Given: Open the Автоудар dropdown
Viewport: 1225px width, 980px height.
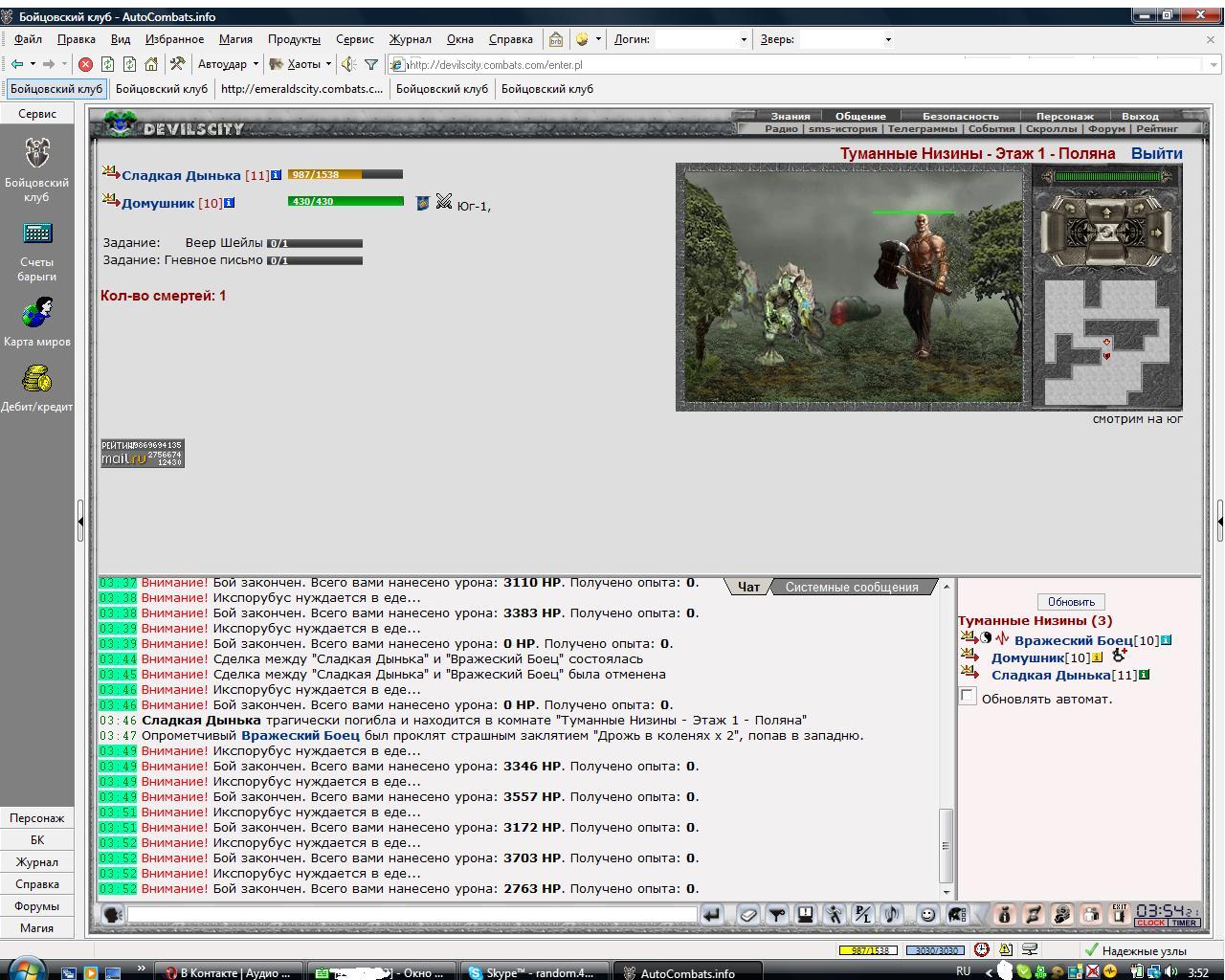Looking at the screenshot, I should point(228,64).
